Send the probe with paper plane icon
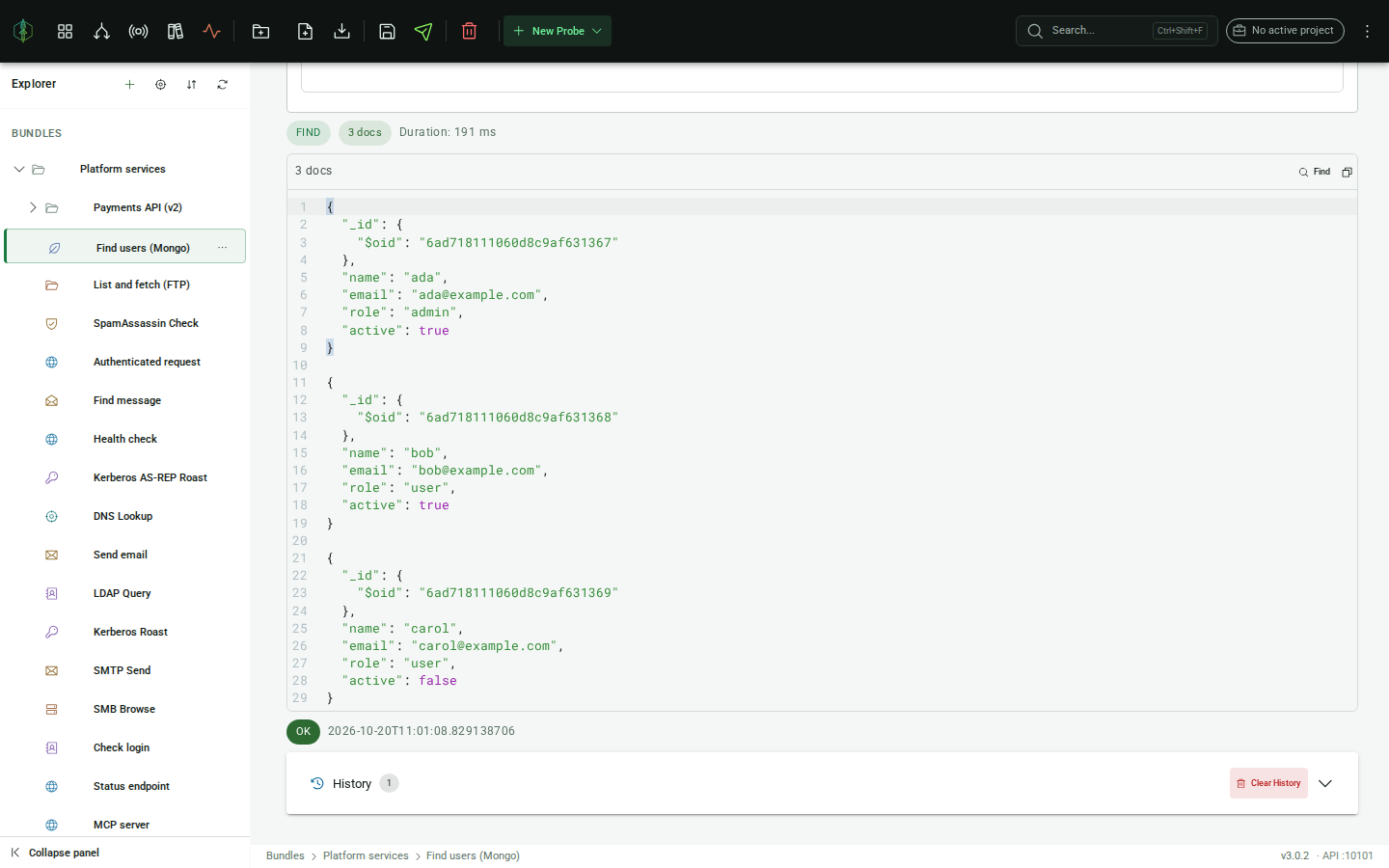1389x868 pixels. pyautogui.click(x=423, y=31)
